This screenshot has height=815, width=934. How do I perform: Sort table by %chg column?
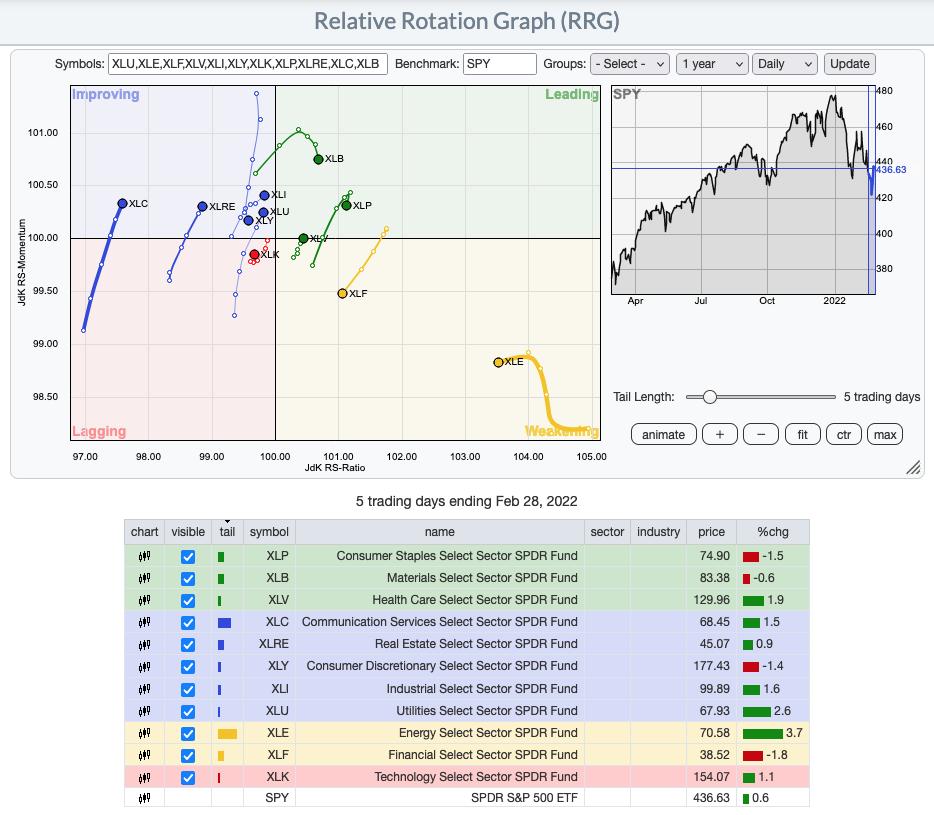pos(773,531)
